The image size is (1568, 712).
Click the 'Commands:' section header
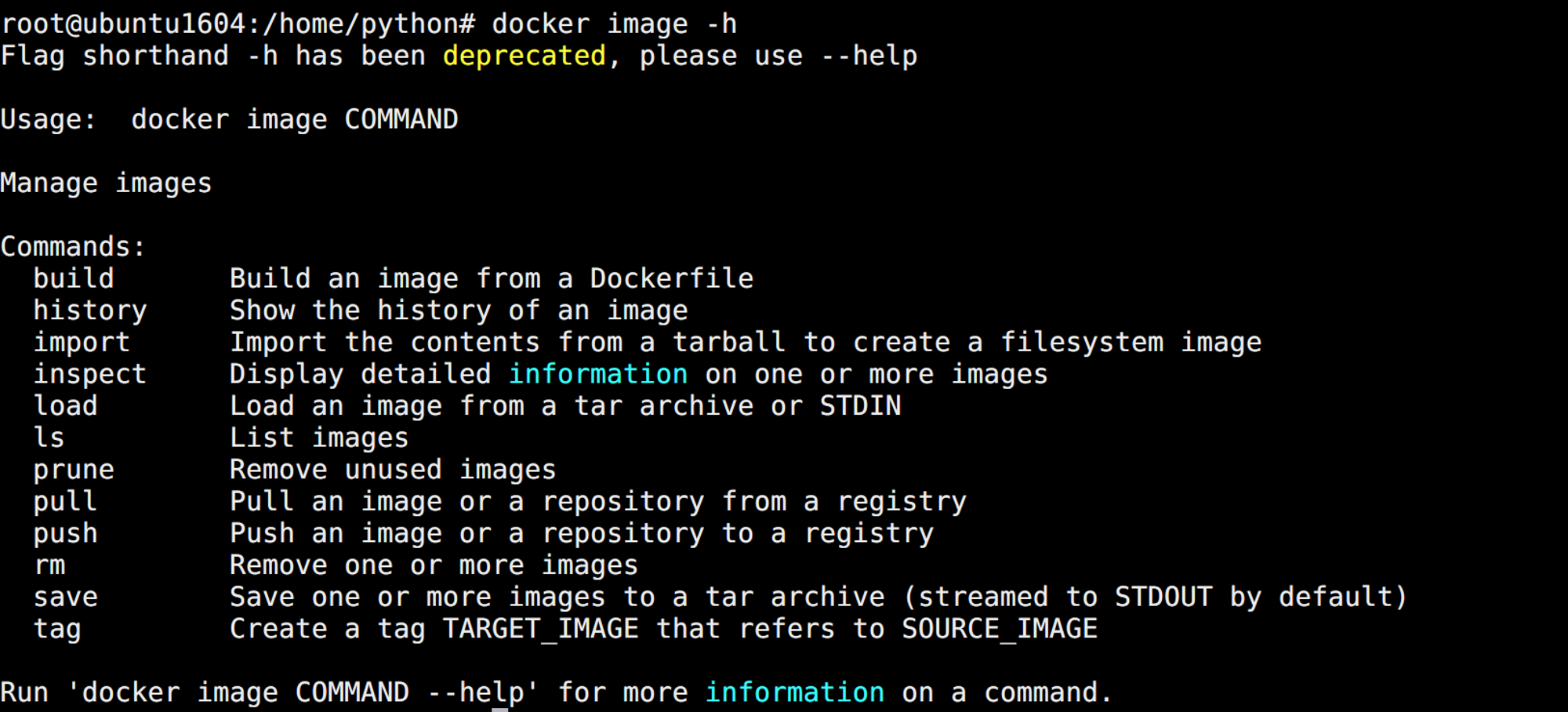point(73,247)
